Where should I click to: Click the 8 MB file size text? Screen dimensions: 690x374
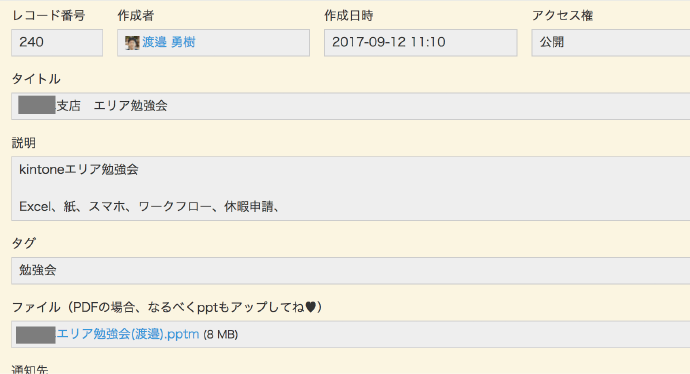point(220,335)
